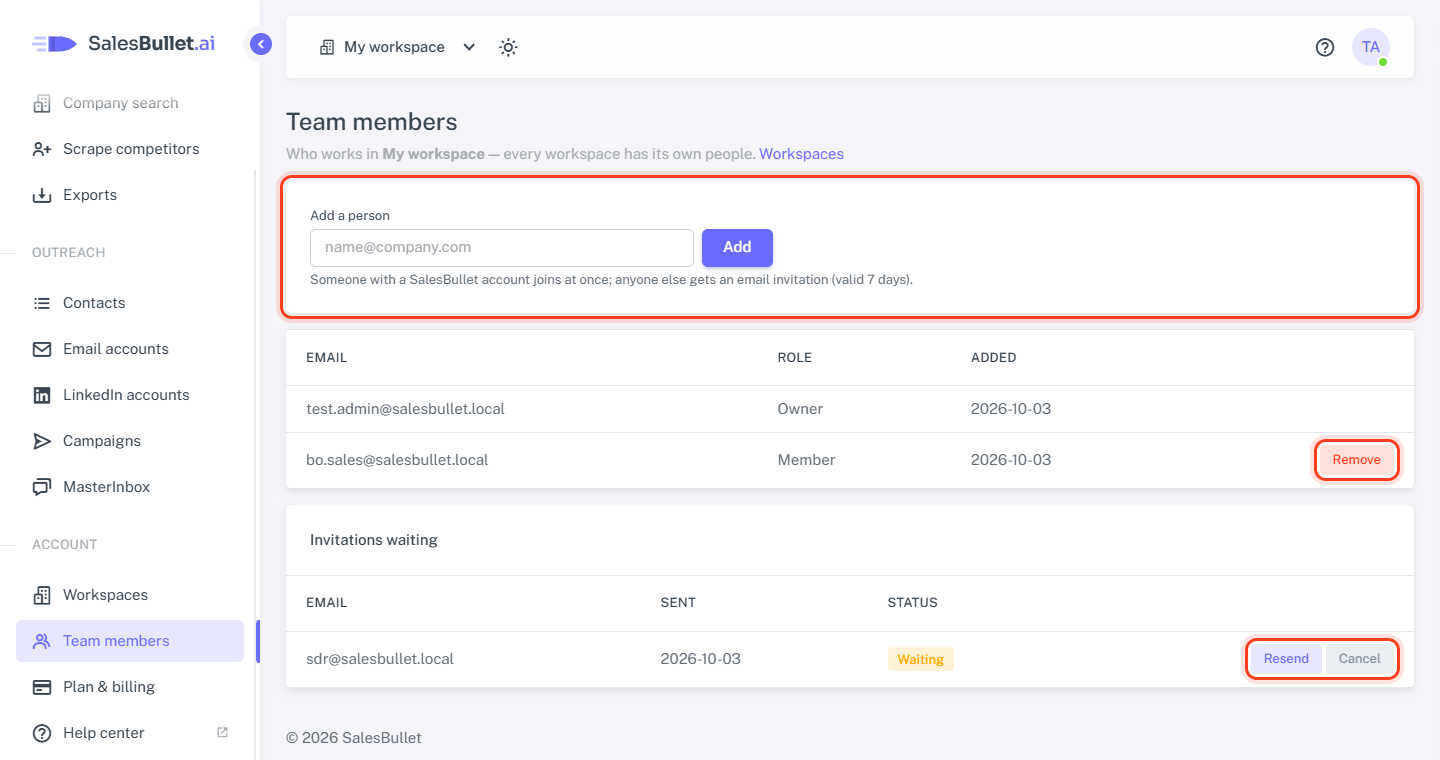This screenshot has height=760, width=1440.
Task: Click the MasterInbox chat icon
Action: click(x=42, y=487)
